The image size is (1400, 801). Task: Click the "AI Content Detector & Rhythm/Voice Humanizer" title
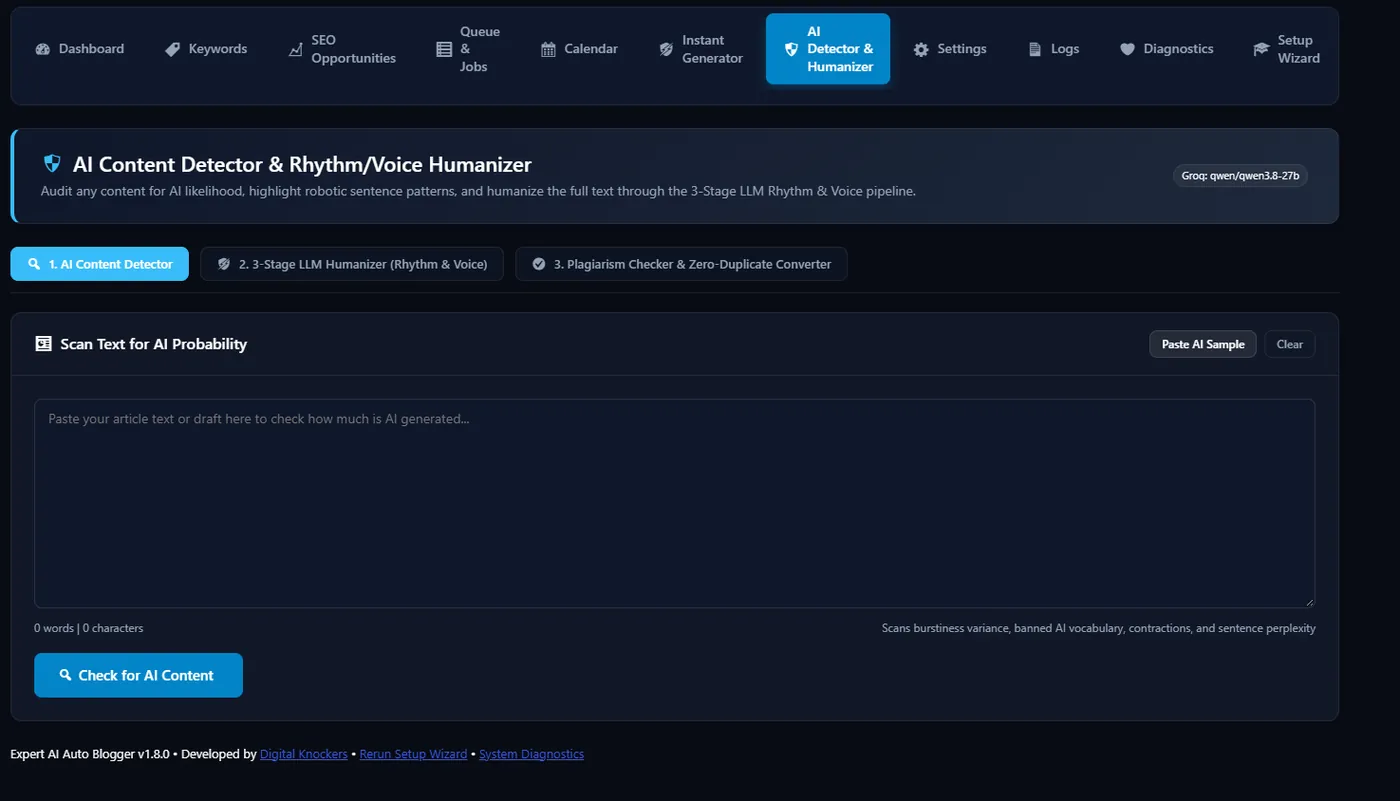click(302, 164)
